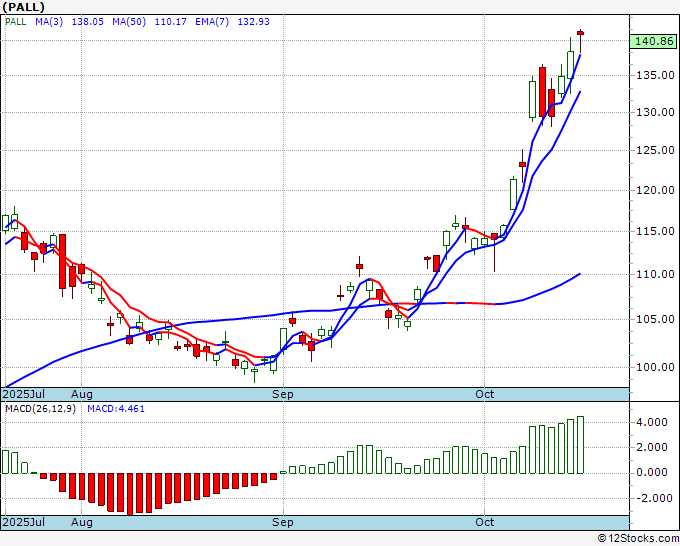Click the -2.000 MACD axis tick
Screen dimensions: 680x546
652,498
